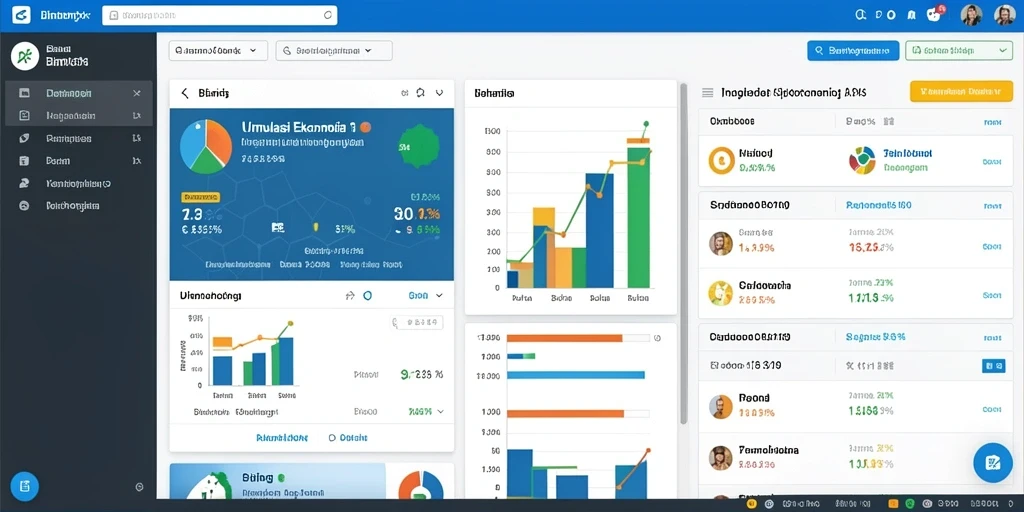Select the third sidebar menu item

click(79, 138)
